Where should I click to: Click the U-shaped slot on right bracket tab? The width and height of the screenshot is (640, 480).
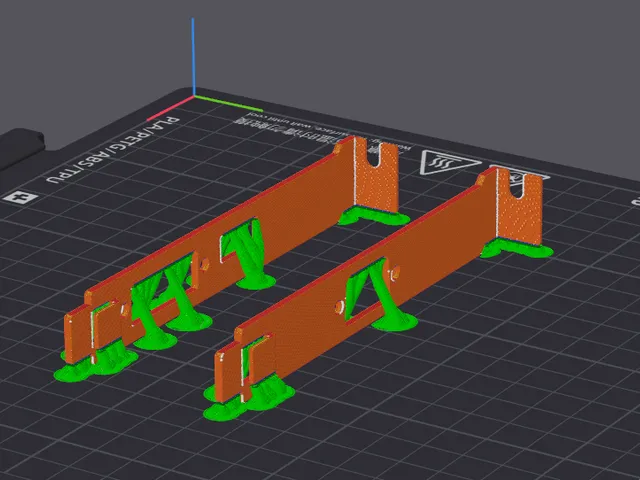[517, 187]
